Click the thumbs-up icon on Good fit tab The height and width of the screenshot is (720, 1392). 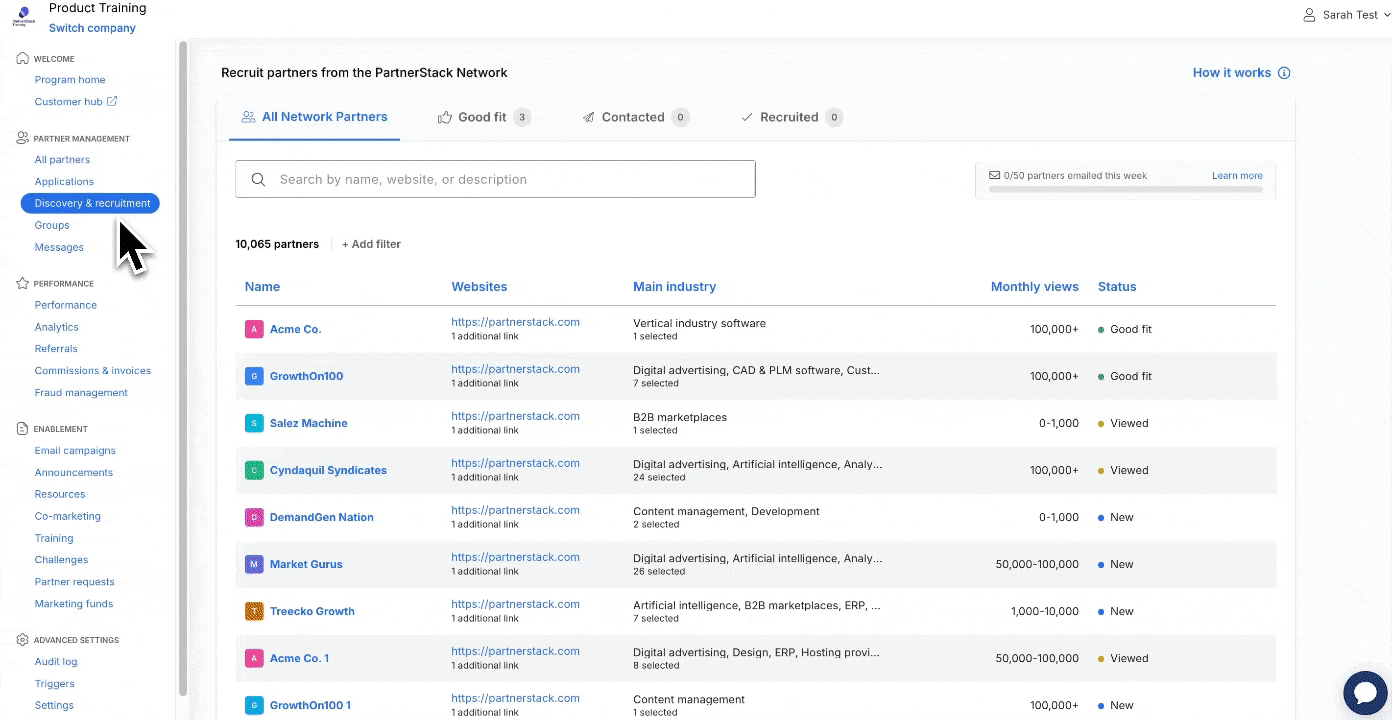point(445,117)
